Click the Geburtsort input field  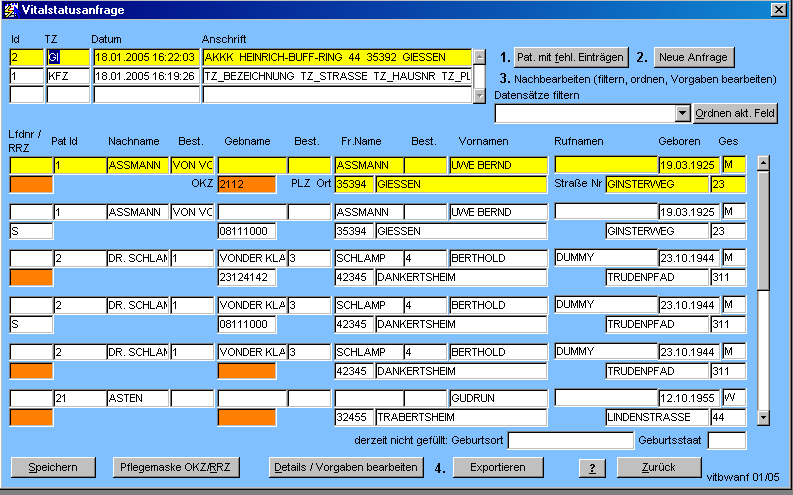coord(569,440)
